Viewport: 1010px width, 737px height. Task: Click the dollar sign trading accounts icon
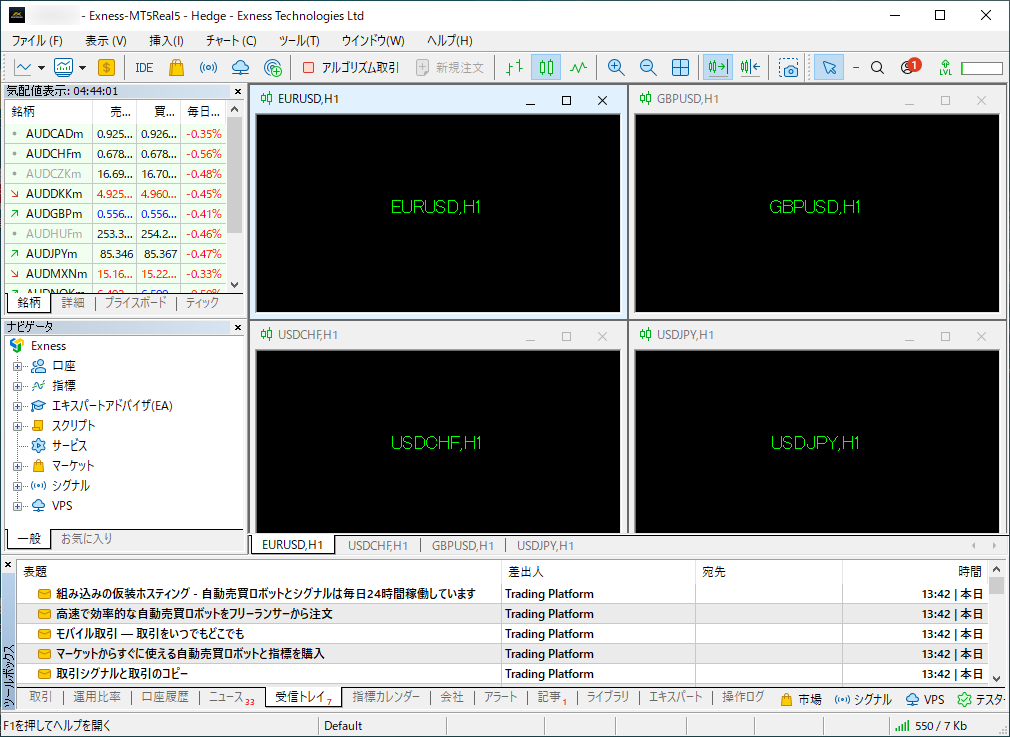click(106, 68)
